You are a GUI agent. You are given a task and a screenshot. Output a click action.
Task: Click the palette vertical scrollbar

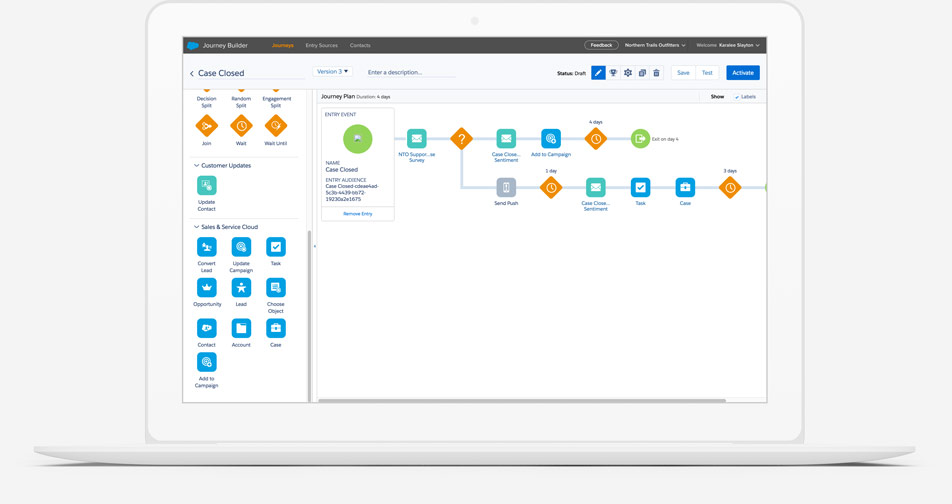tap(310, 316)
